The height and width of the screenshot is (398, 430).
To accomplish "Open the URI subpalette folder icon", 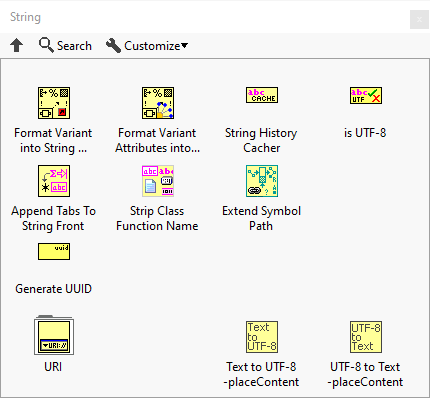I will point(54,335).
